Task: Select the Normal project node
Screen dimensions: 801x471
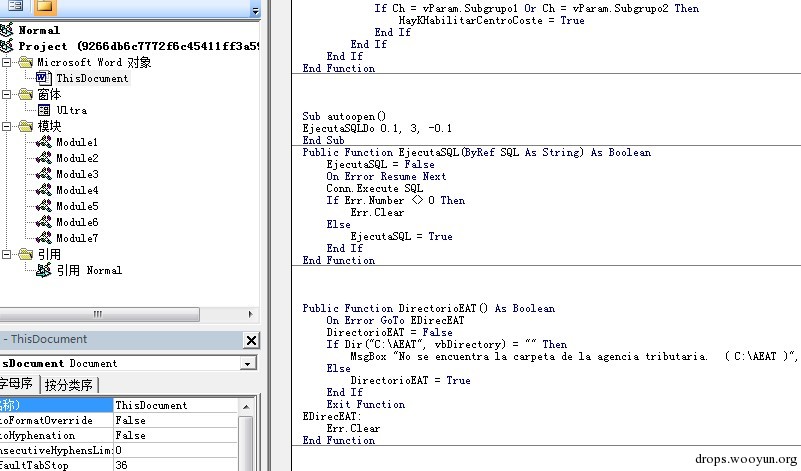Action: point(39,30)
